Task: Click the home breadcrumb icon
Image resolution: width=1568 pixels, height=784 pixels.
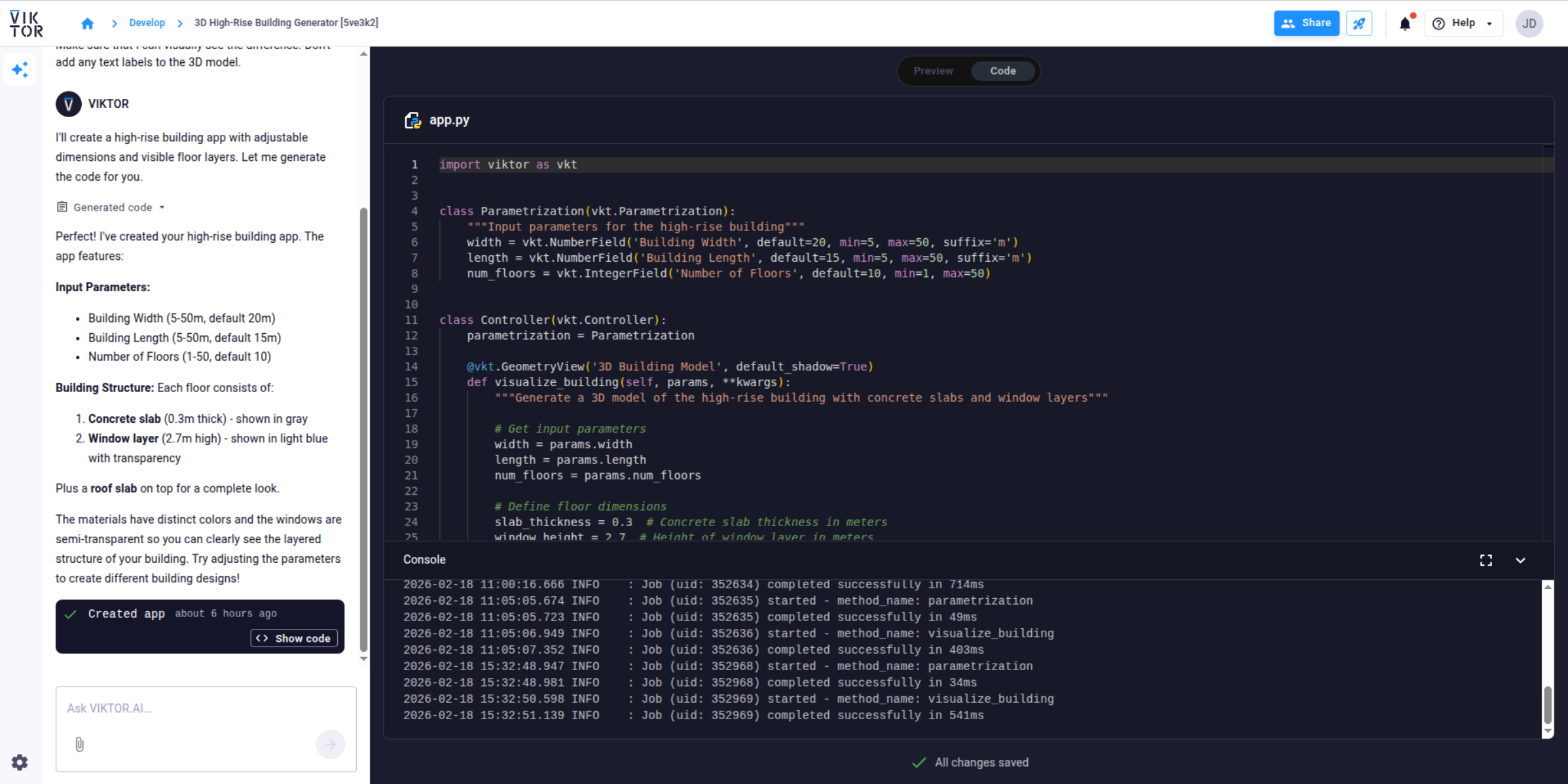Action: (87, 23)
